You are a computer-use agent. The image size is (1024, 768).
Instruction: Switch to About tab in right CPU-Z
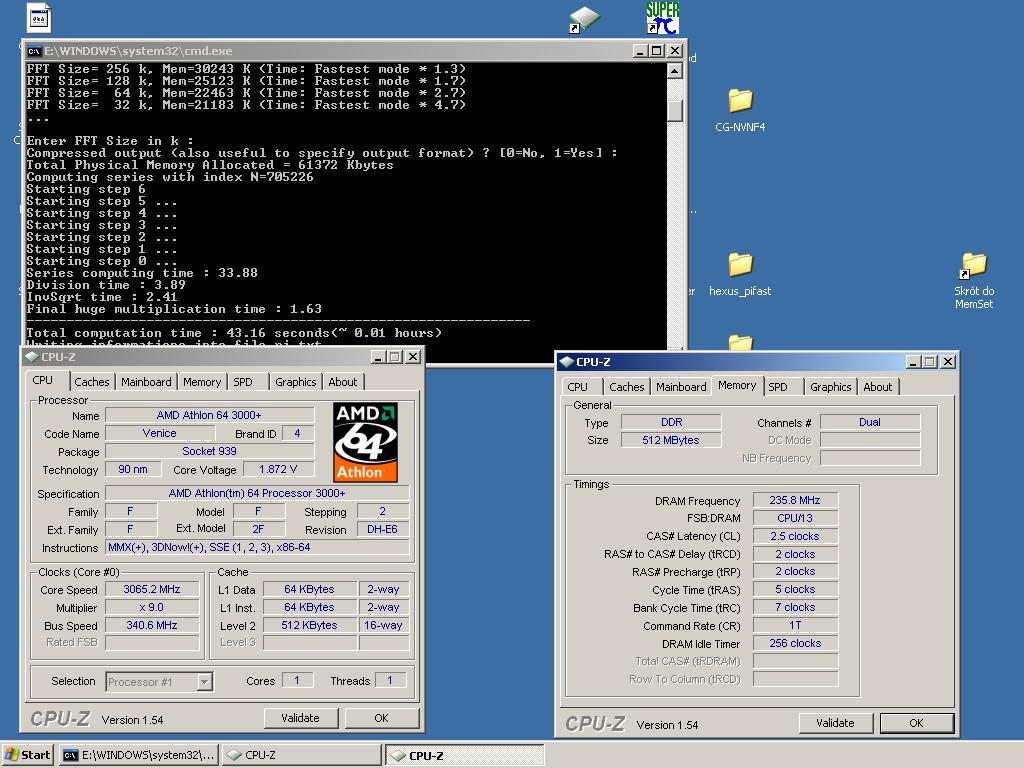(878, 387)
